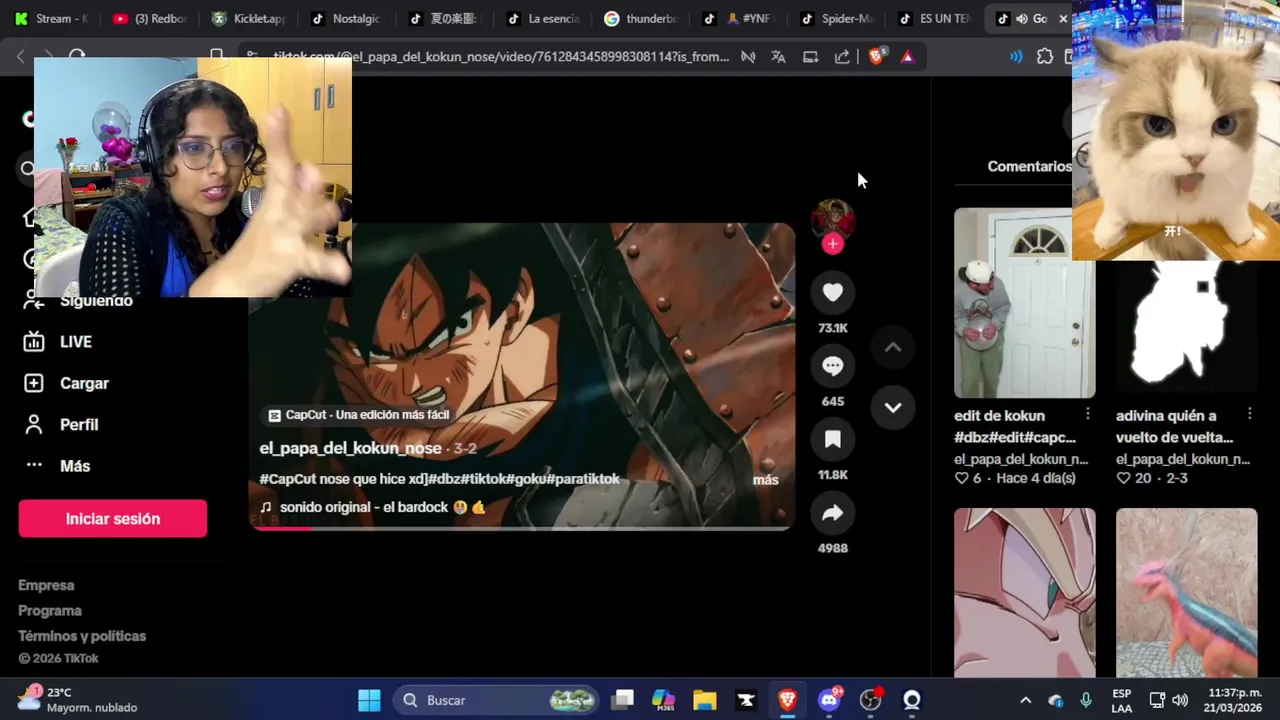This screenshot has height=720, width=1280.
Task: Click the browser back arrow
Action: click(21, 57)
